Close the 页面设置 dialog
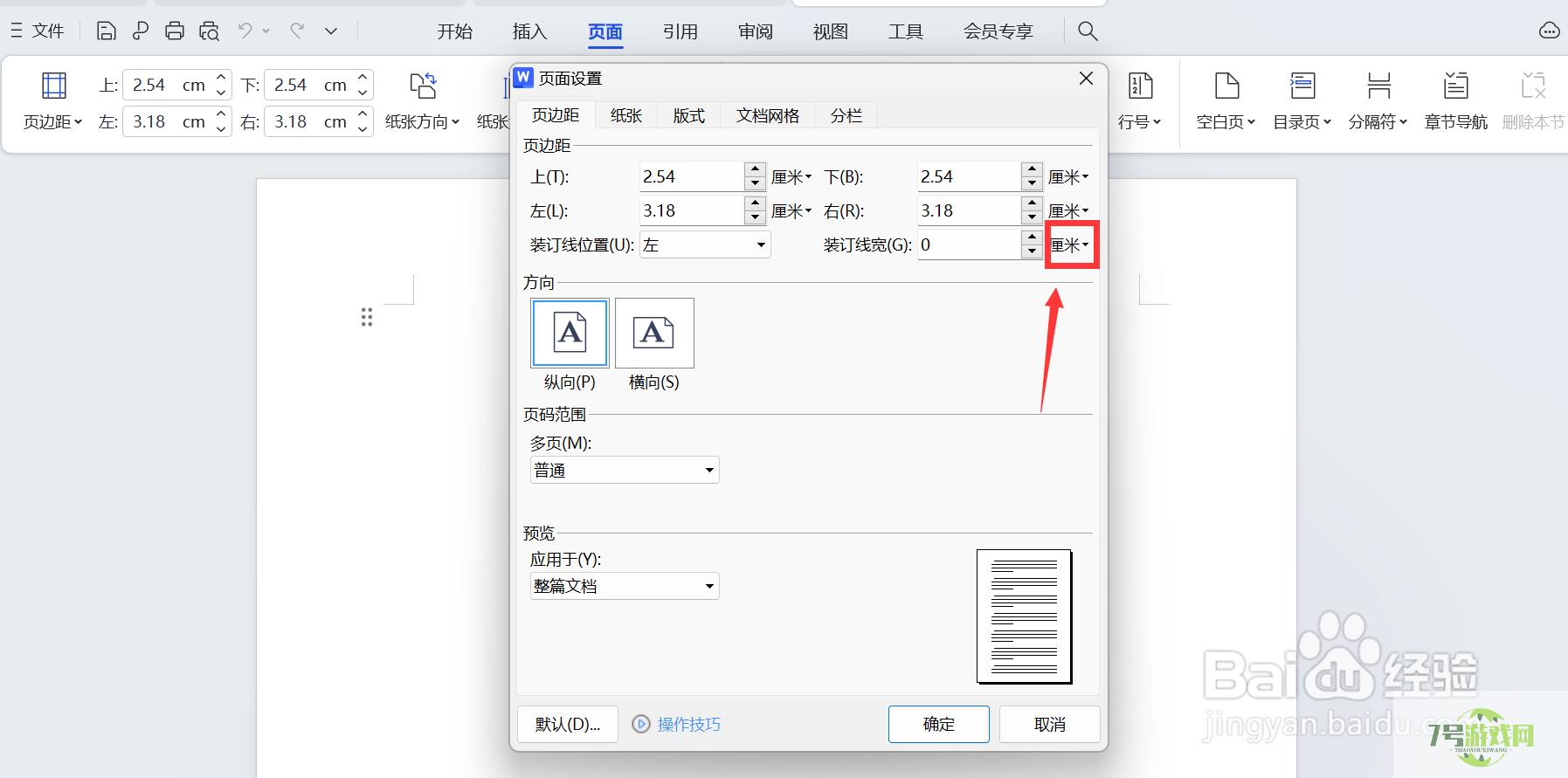Screen dimensions: 1568x778 (1086, 79)
